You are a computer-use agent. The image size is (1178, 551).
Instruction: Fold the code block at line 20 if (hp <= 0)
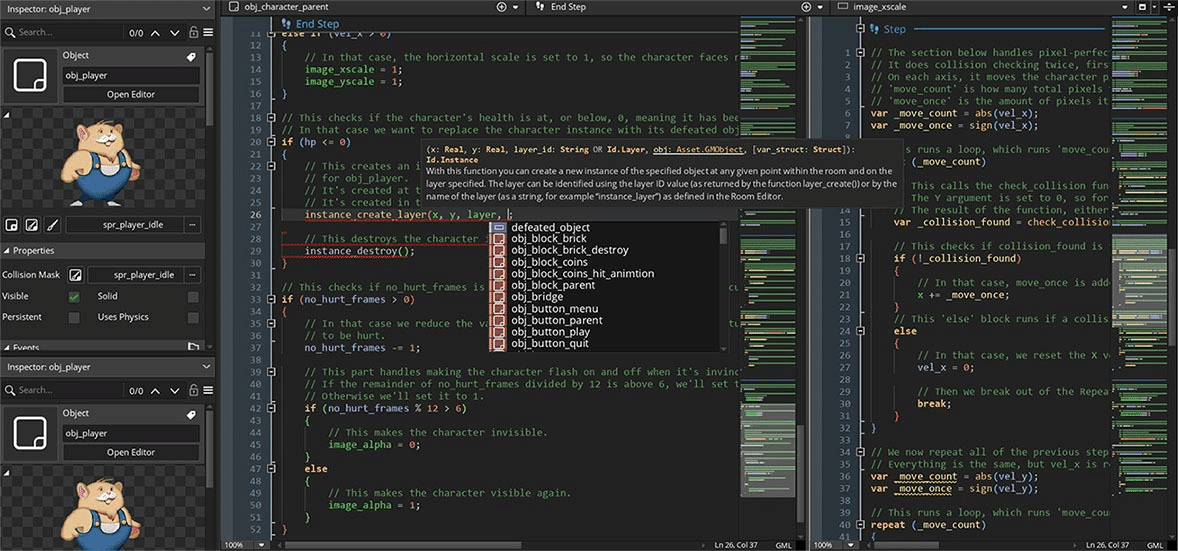pyautogui.click(x=270, y=142)
